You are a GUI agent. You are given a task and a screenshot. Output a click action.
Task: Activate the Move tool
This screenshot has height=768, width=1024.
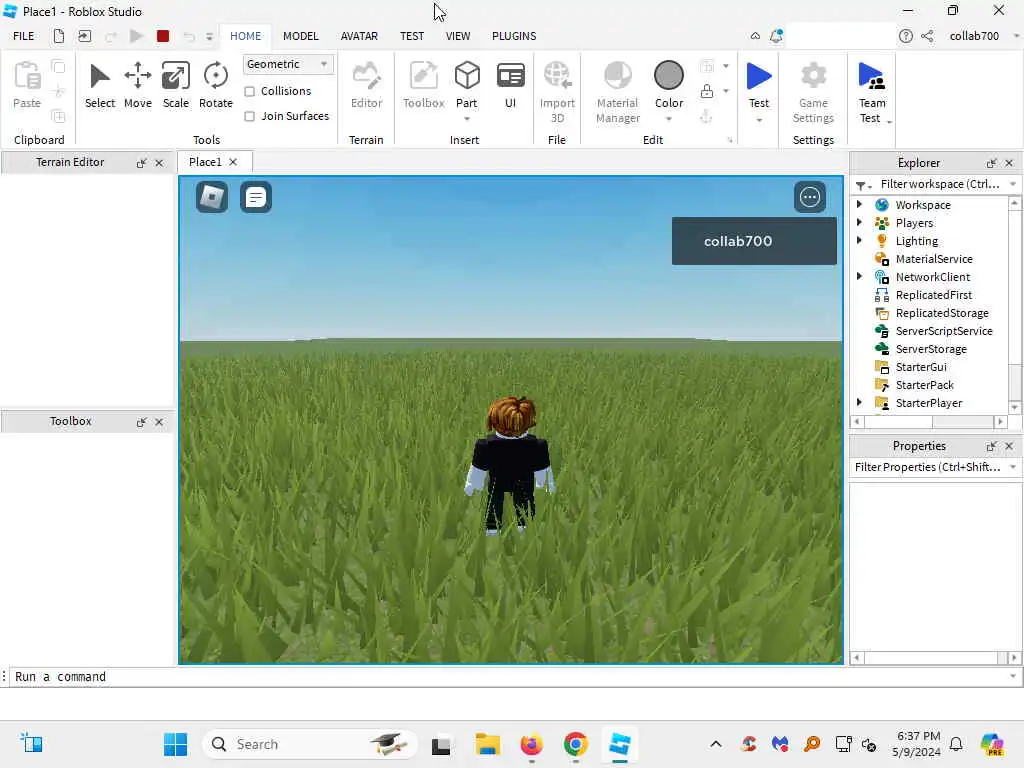138,85
